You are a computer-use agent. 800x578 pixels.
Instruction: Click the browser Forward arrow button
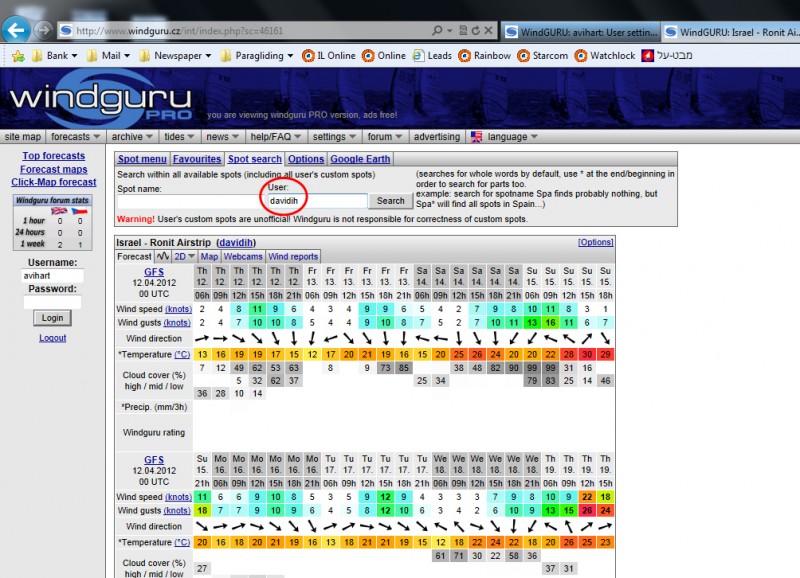point(44,31)
